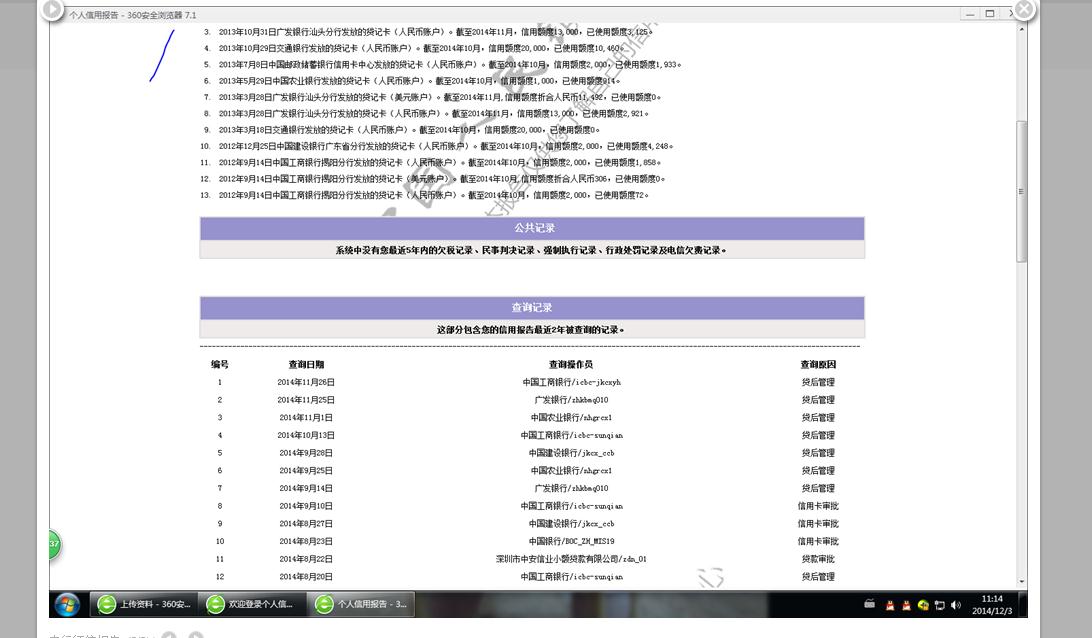This screenshot has height=638, width=1092.
Task: Click the scrollbar up arrow of the browser
Action: (x=1021, y=29)
